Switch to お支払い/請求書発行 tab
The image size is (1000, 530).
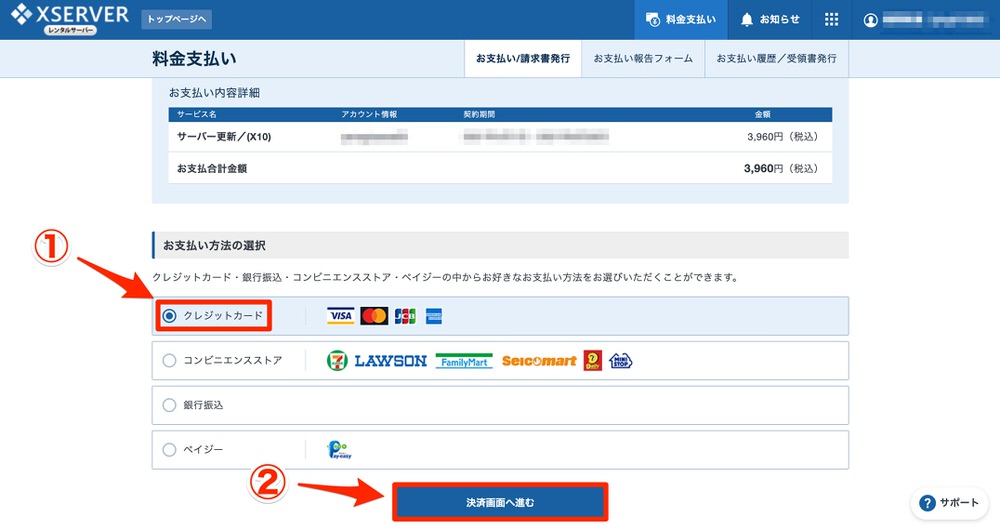[x=523, y=59]
